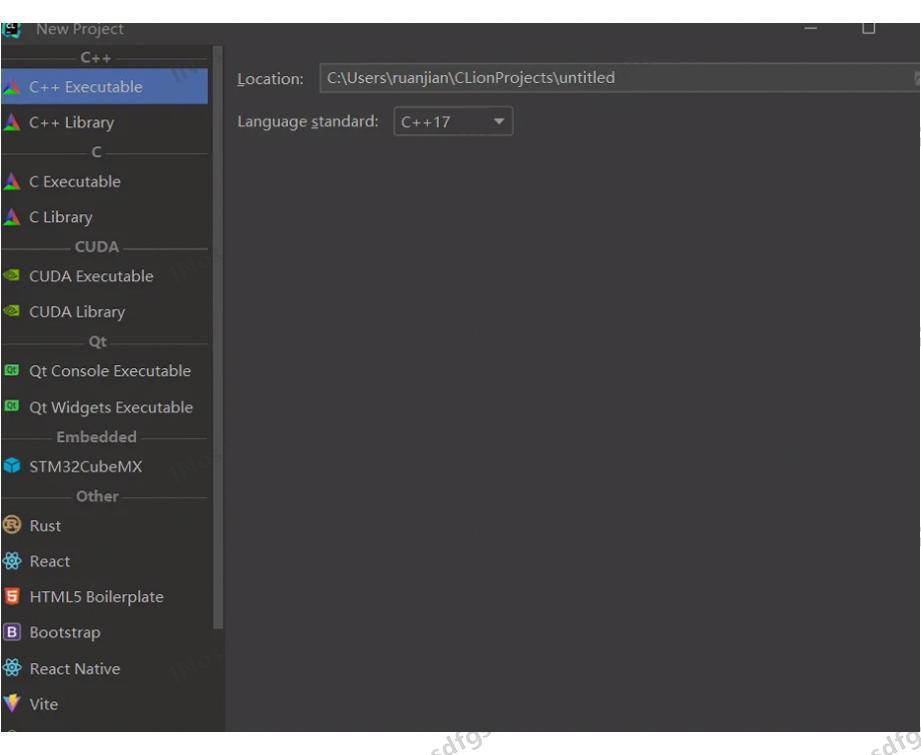921x755 pixels.
Task: Select HTML5 Boilerplate project type
Action: [105, 597]
